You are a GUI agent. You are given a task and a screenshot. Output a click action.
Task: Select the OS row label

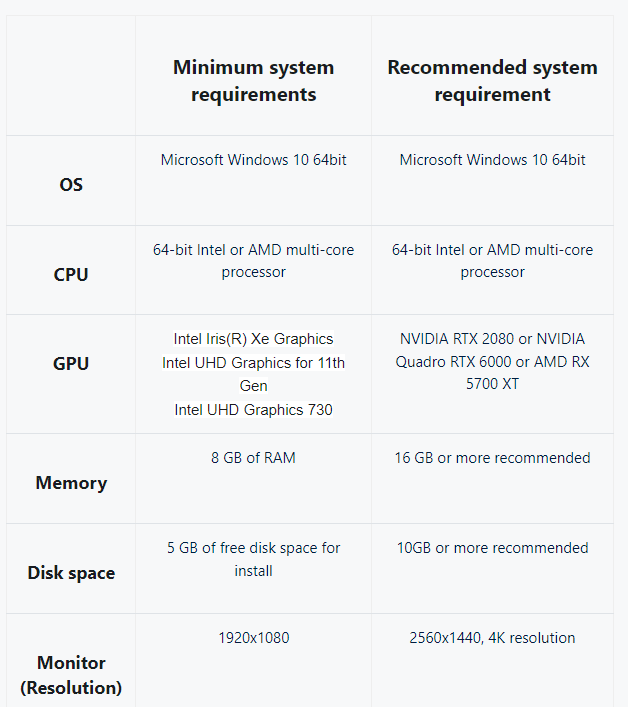coord(71,185)
